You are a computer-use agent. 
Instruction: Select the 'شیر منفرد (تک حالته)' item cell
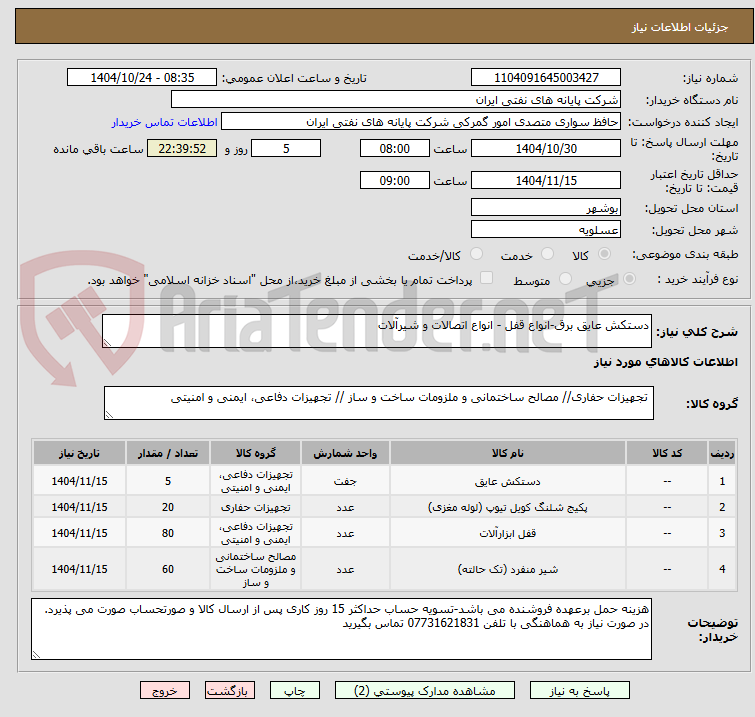(x=508, y=569)
